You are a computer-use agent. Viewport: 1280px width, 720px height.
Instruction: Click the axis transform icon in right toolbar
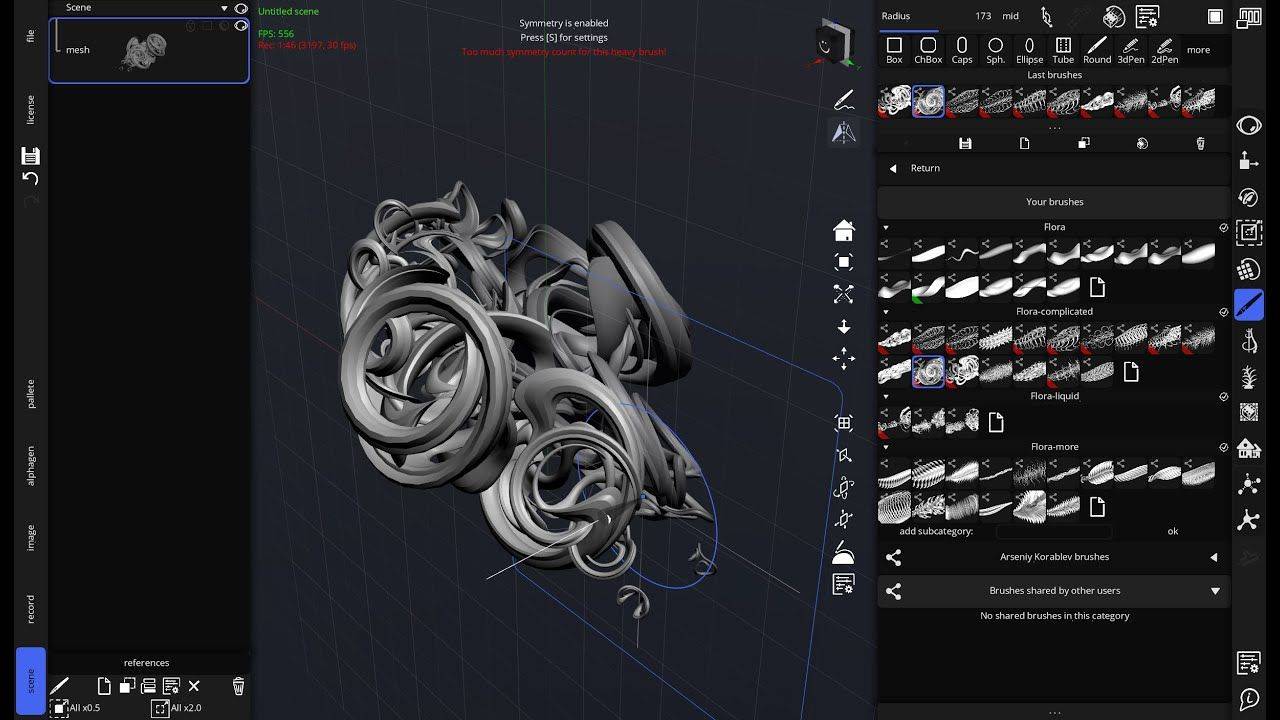point(1249,163)
